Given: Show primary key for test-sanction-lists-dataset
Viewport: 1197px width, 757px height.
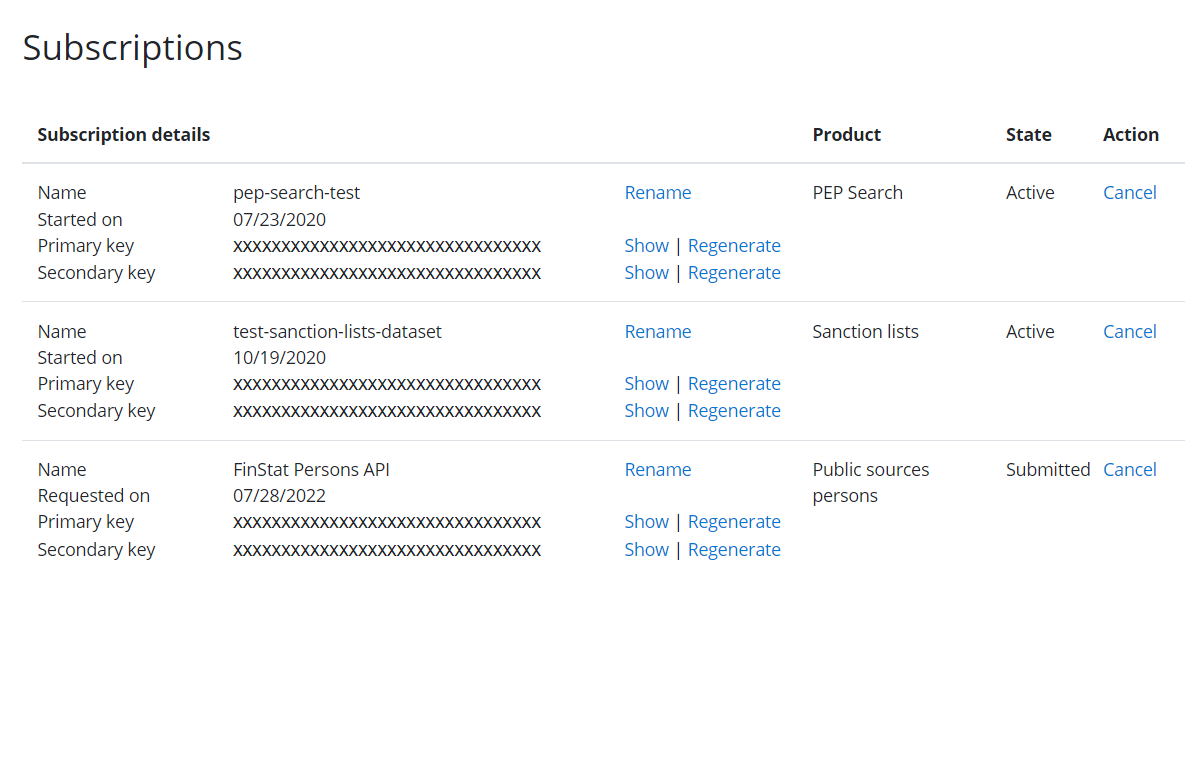Looking at the screenshot, I should click(x=646, y=384).
